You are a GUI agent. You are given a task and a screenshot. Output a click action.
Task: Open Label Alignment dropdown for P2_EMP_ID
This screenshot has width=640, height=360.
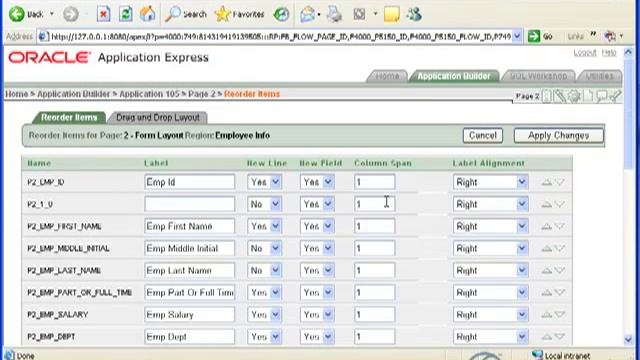point(490,182)
